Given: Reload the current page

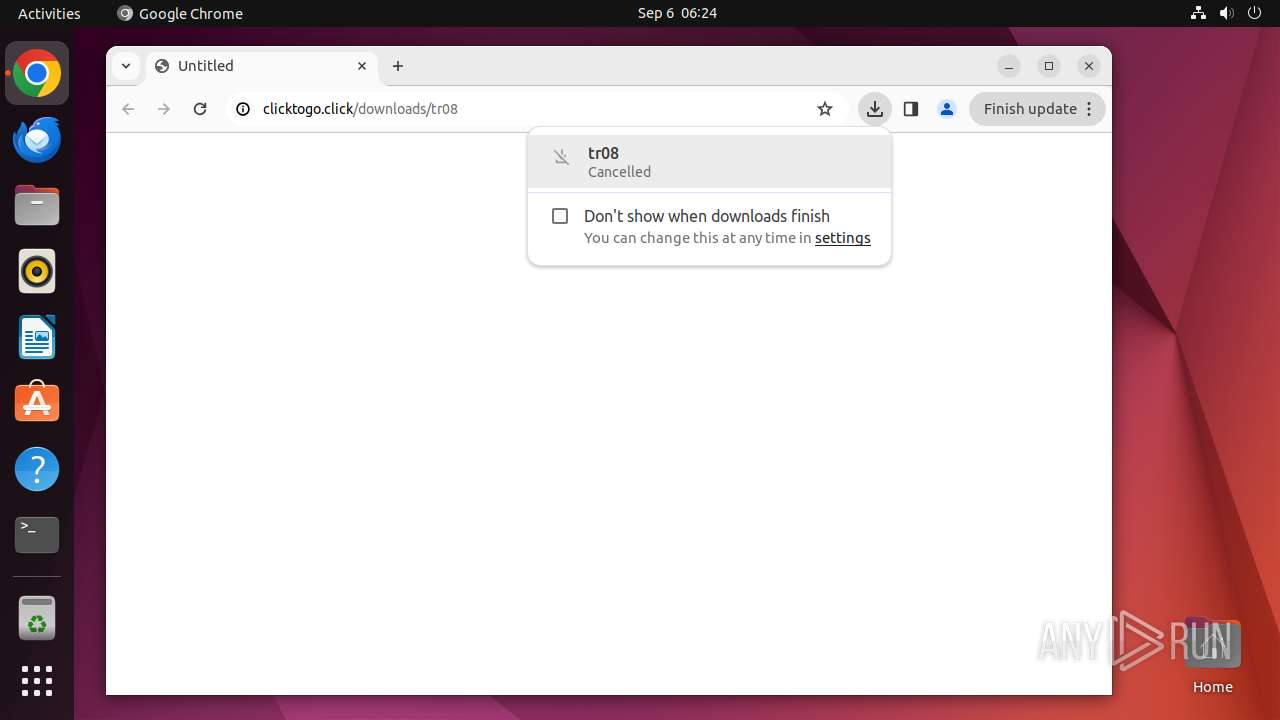Looking at the screenshot, I should click(200, 109).
